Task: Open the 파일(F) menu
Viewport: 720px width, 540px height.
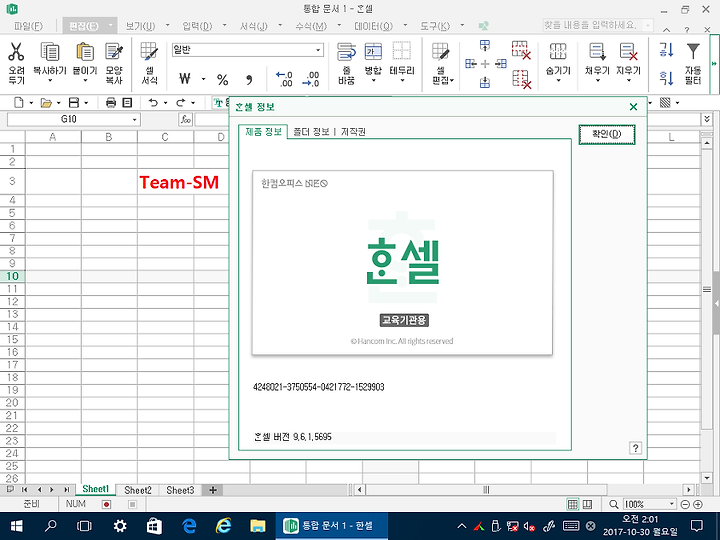Action: pyautogui.click(x=28, y=26)
